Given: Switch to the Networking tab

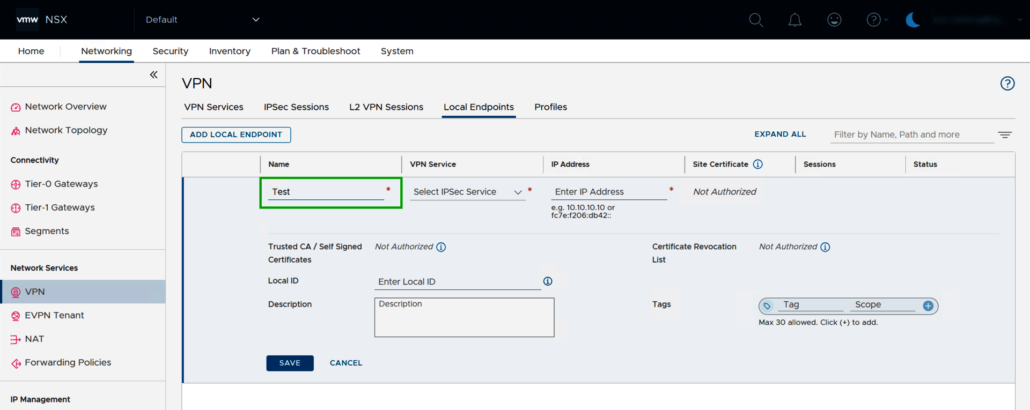Looking at the screenshot, I should click(x=106, y=51).
